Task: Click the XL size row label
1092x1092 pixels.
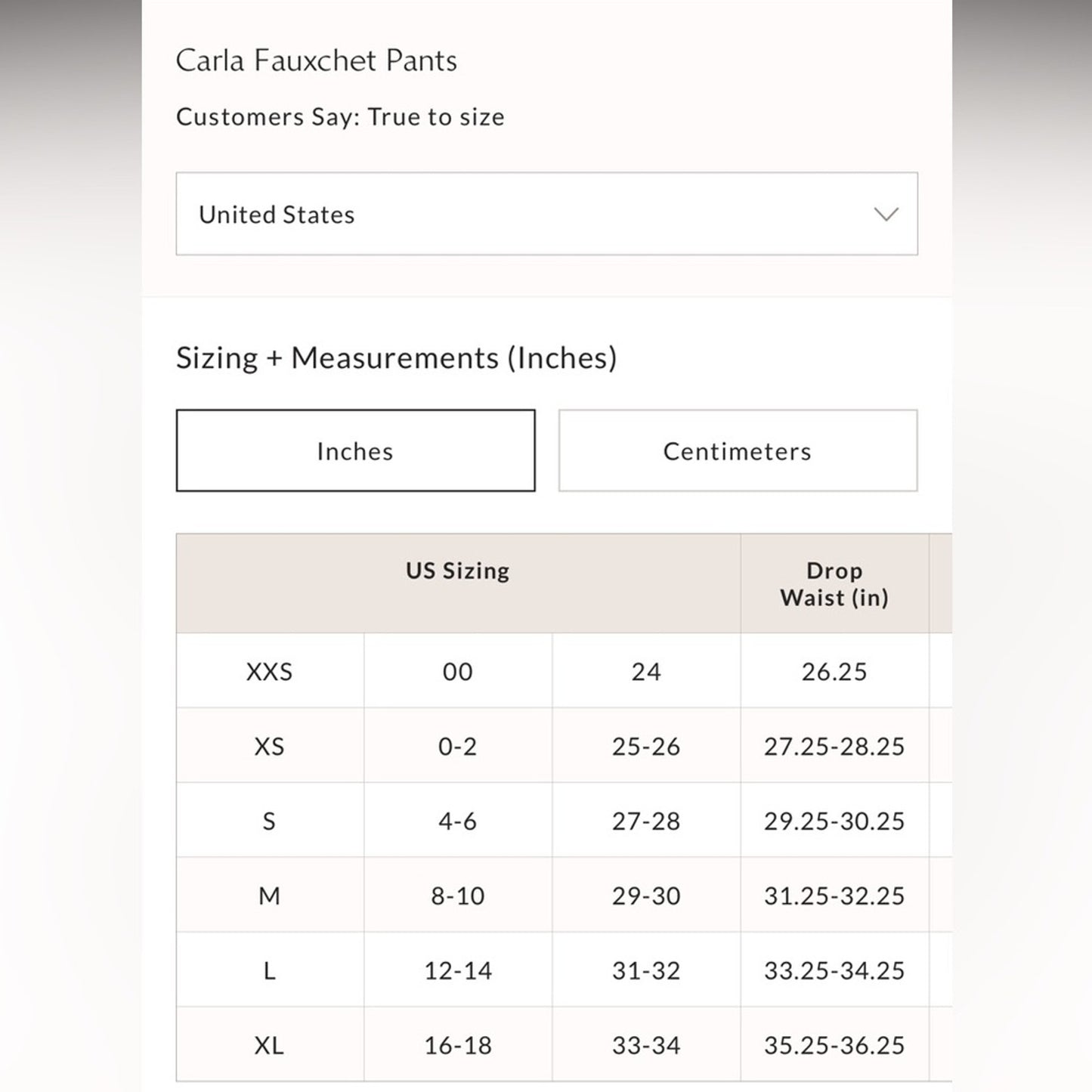Action: [x=269, y=1045]
